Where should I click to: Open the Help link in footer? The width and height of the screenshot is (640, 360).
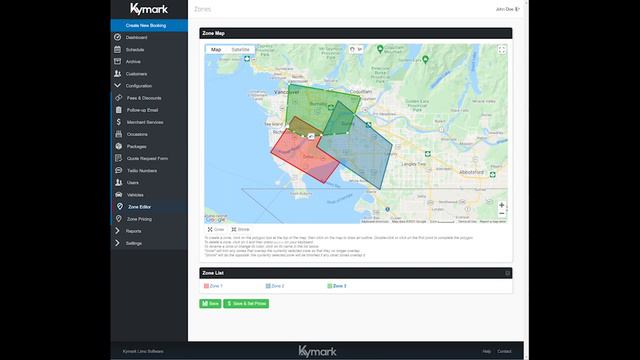[487, 351]
